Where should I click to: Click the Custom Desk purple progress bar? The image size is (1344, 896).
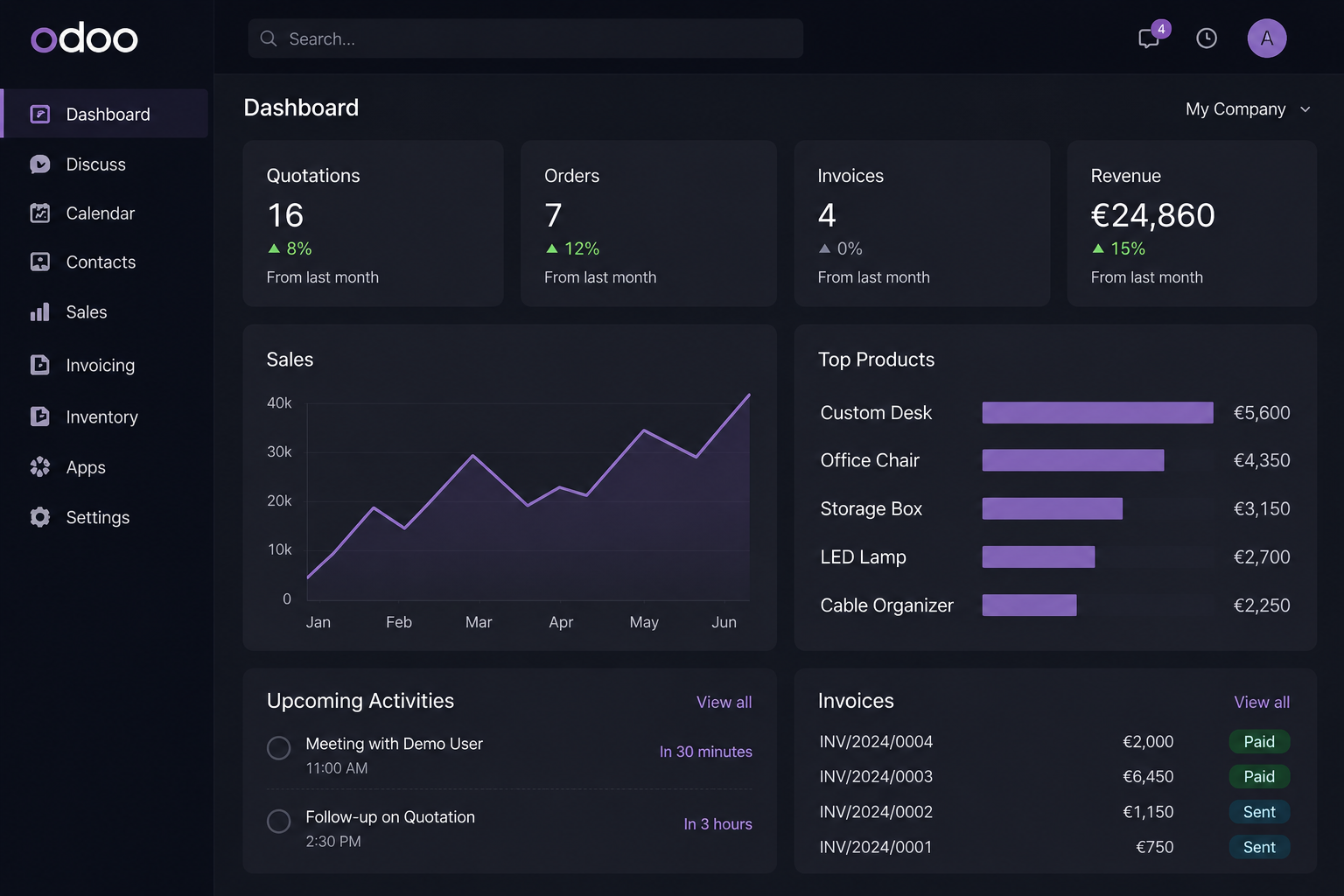pyautogui.click(x=1097, y=413)
